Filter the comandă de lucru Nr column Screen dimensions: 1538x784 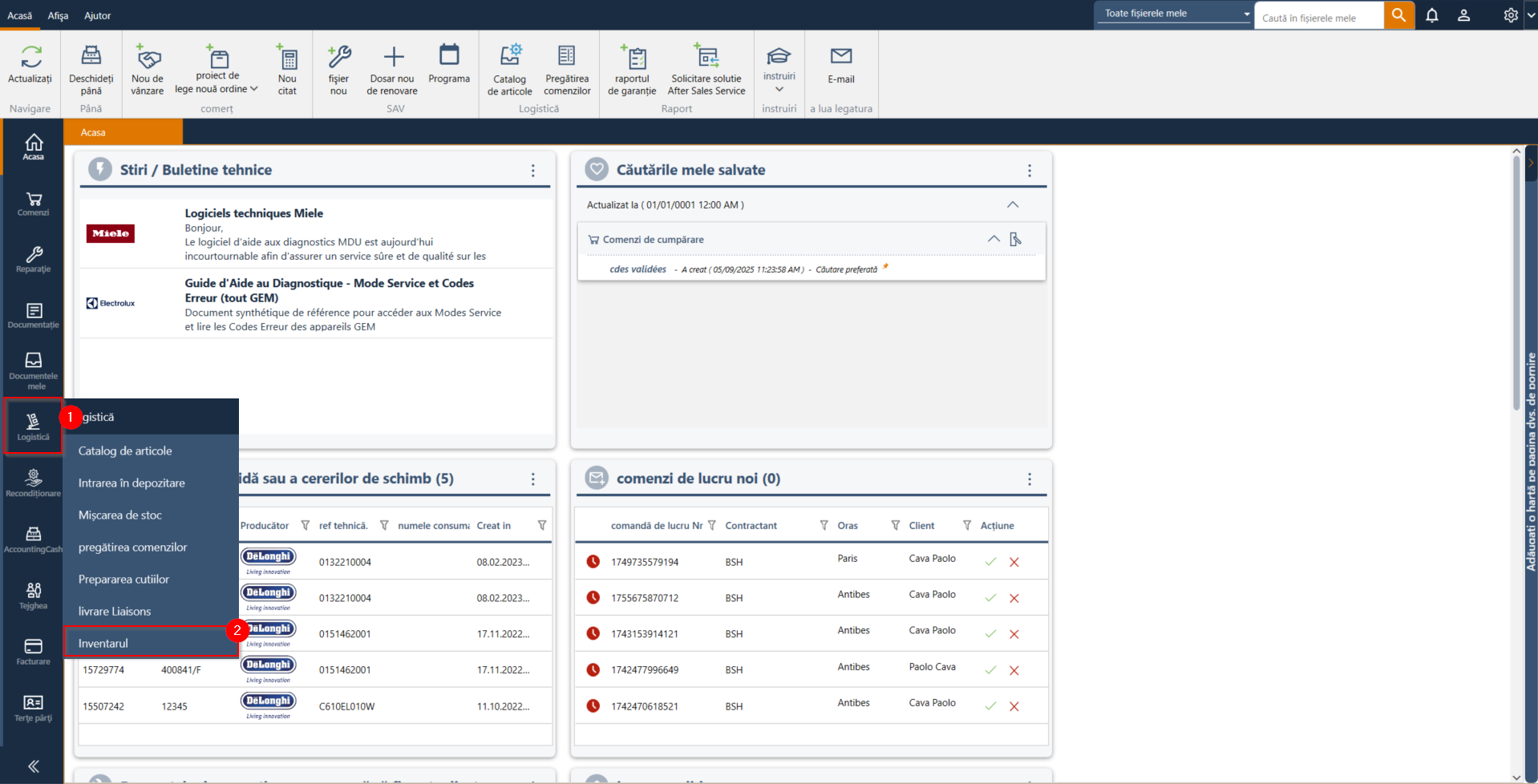tap(712, 525)
